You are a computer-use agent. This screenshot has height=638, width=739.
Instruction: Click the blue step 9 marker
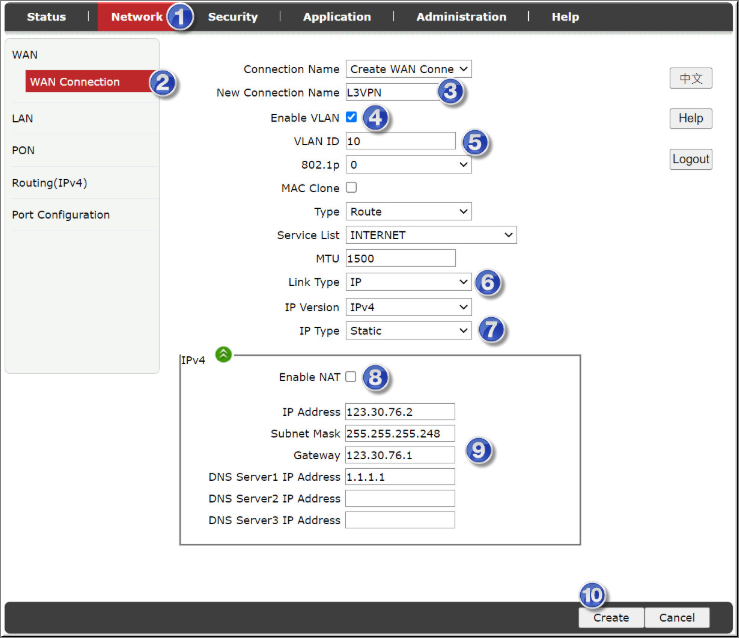click(x=479, y=451)
